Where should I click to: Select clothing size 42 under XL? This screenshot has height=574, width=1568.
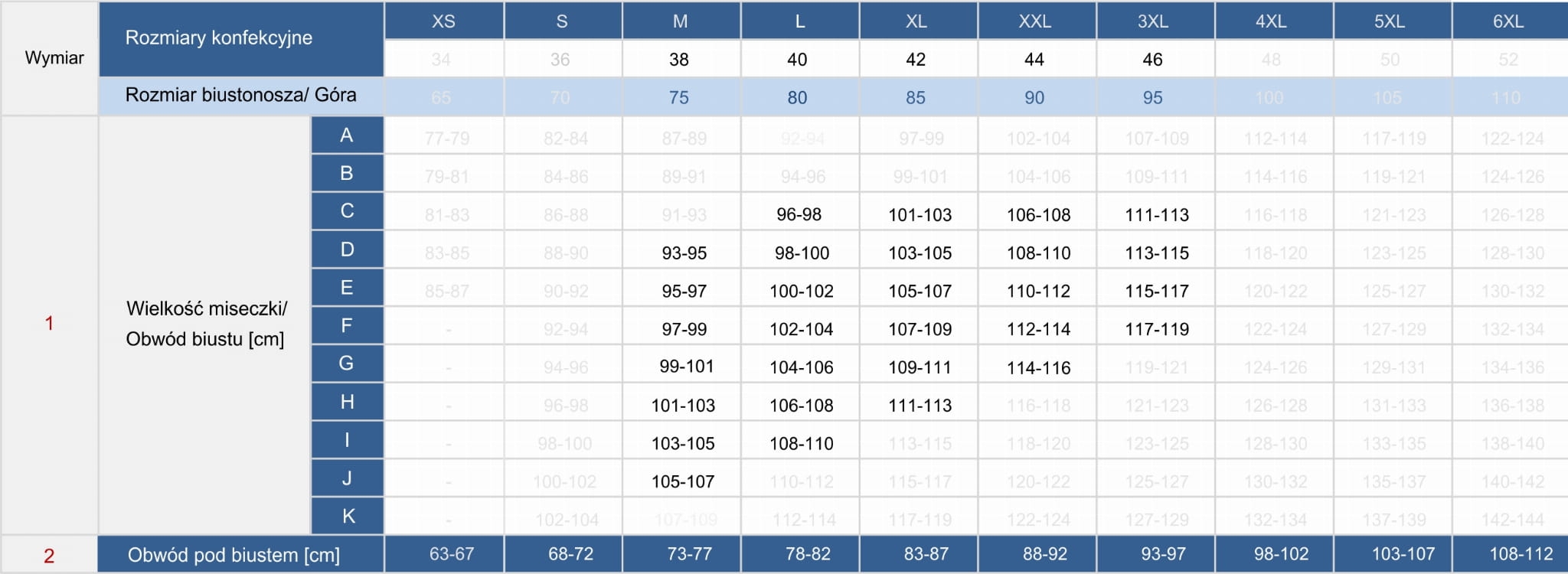(x=916, y=60)
